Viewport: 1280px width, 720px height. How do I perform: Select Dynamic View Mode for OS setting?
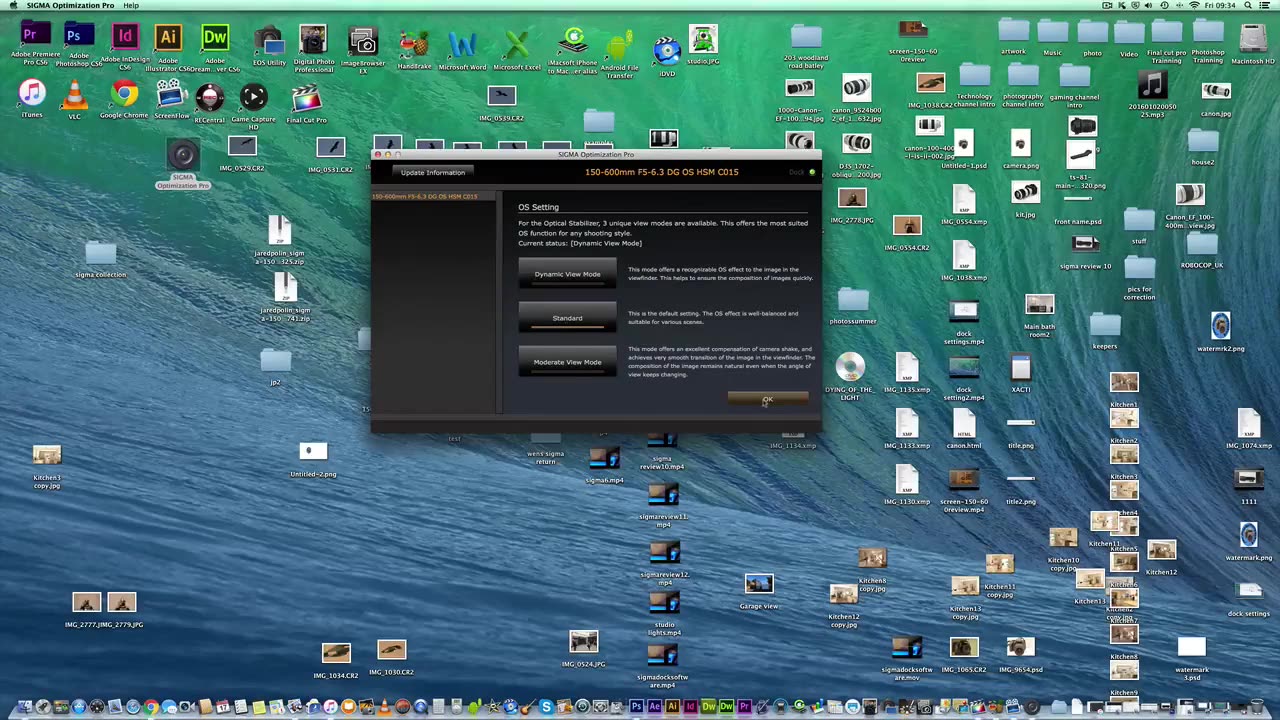567,274
